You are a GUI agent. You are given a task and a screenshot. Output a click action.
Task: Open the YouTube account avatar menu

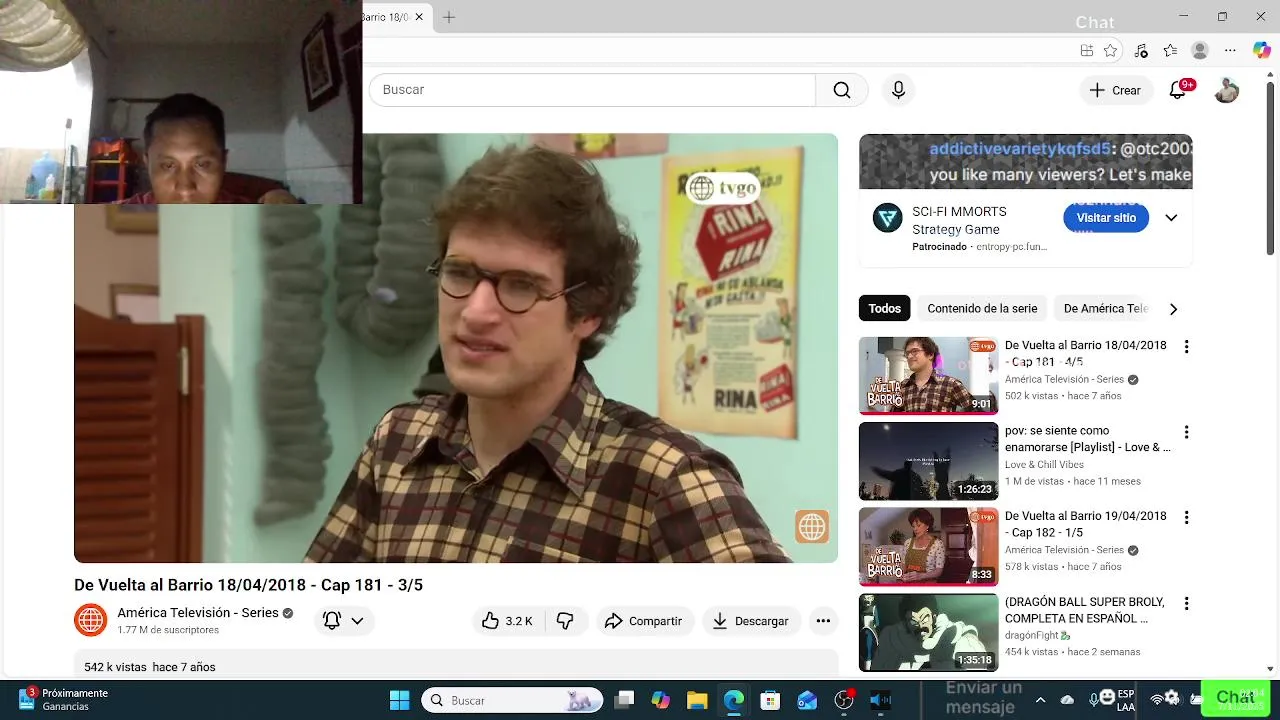(x=1226, y=90)
